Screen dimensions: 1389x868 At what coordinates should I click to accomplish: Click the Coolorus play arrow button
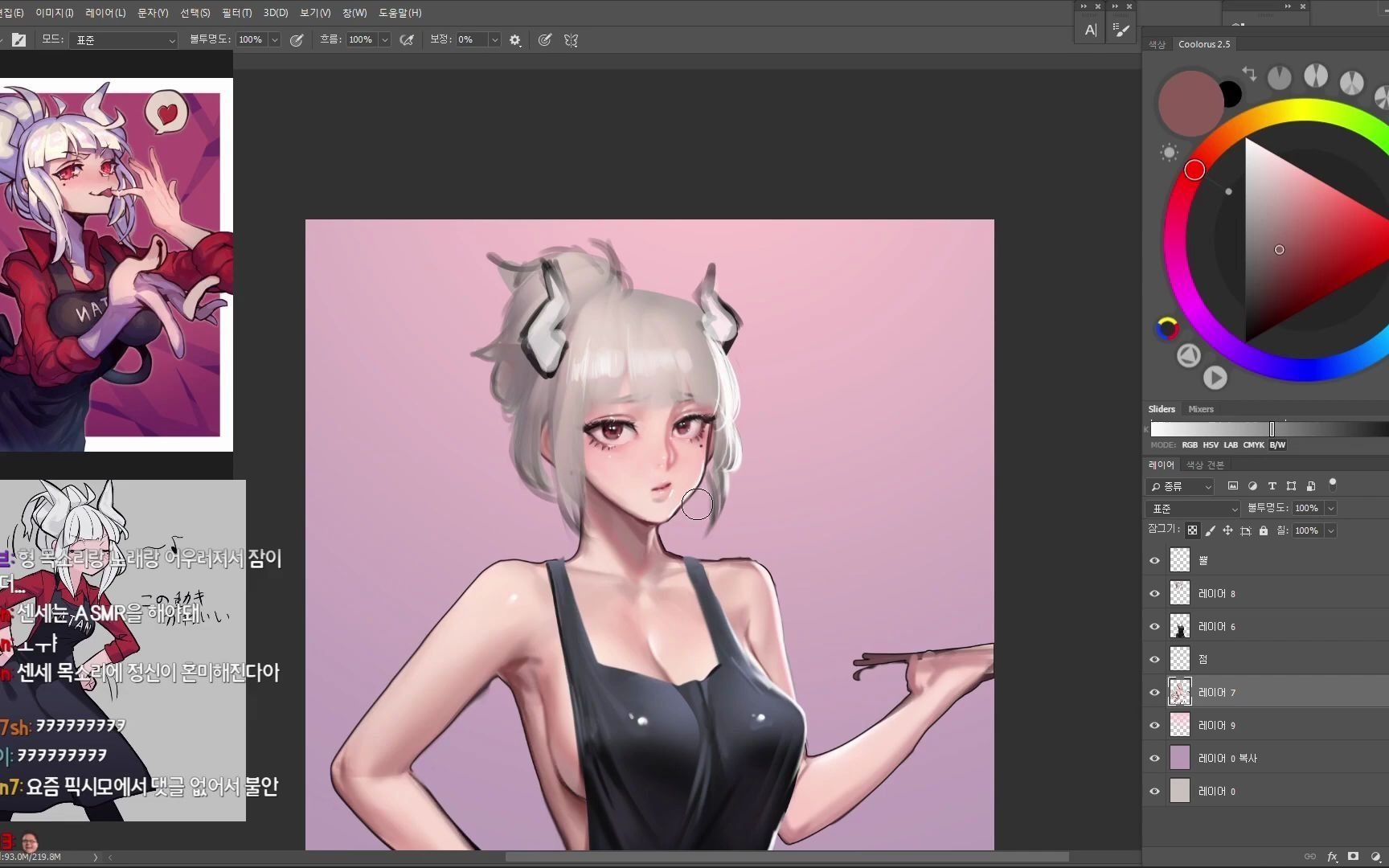(1215, 377)
